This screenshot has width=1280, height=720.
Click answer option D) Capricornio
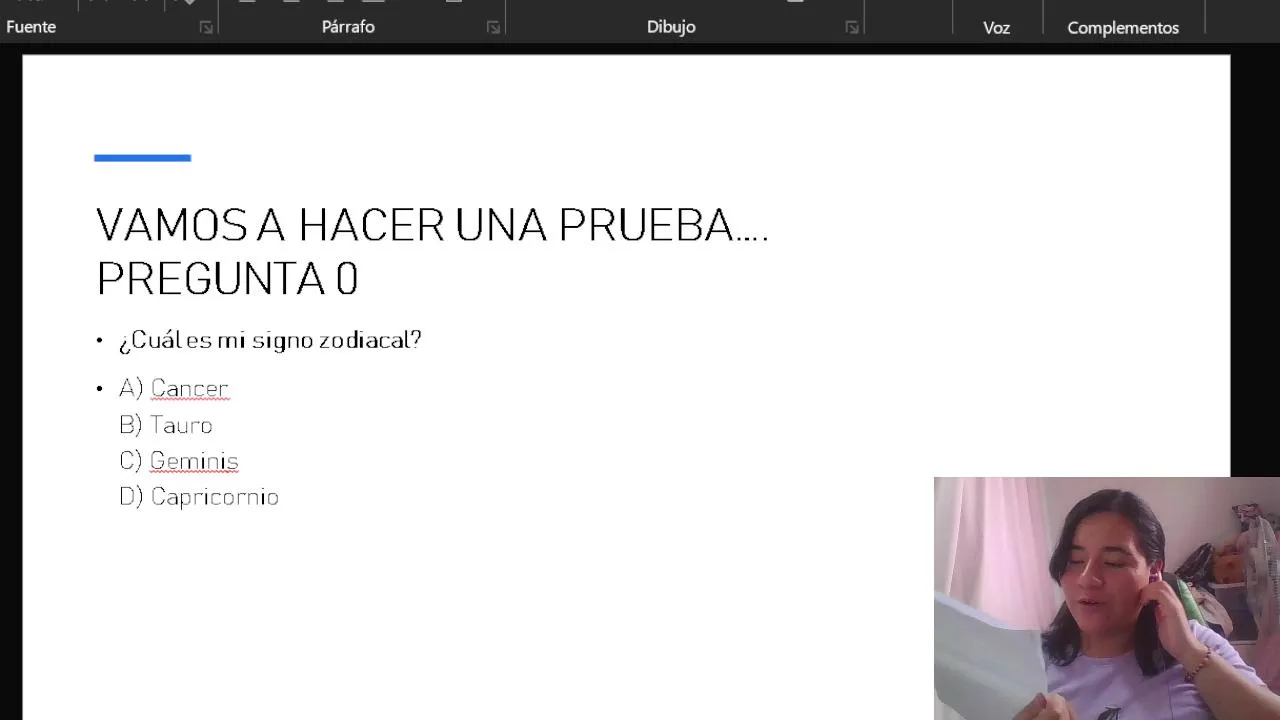point(199,497)
